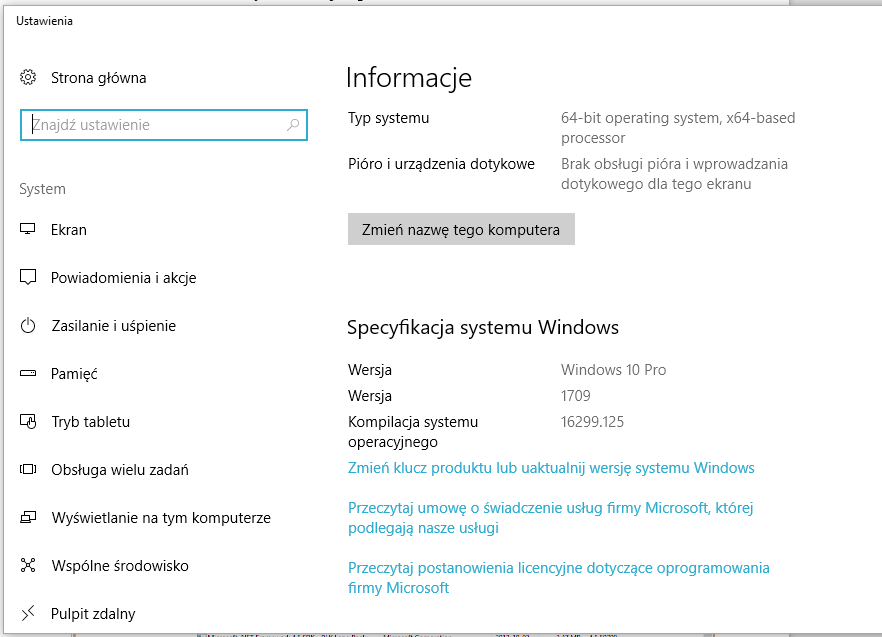Click the Ekran monitor icon
The image size is (882, 637).
click(x=29, y=230)
